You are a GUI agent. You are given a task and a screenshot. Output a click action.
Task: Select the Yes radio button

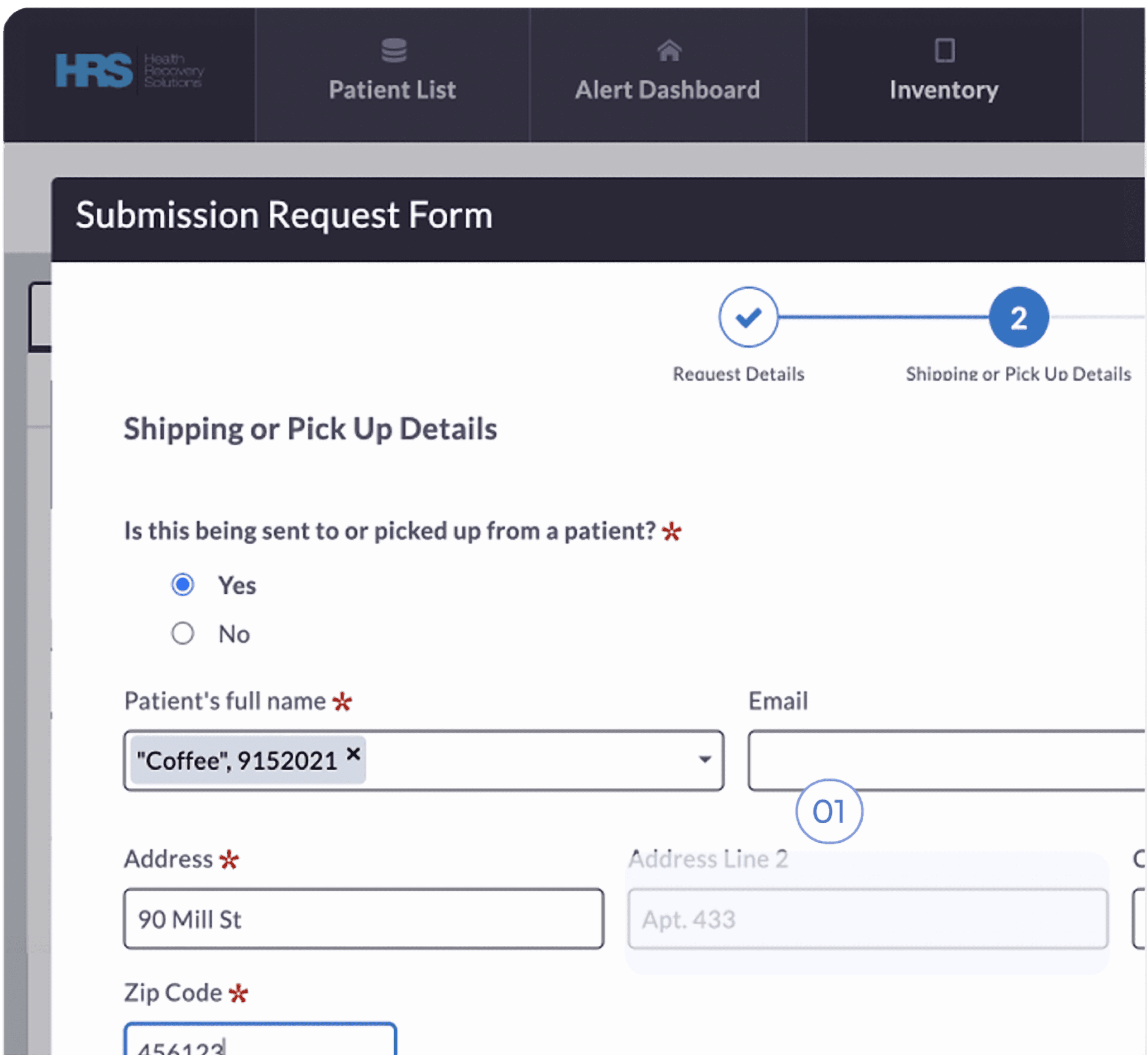coord(183,585)
